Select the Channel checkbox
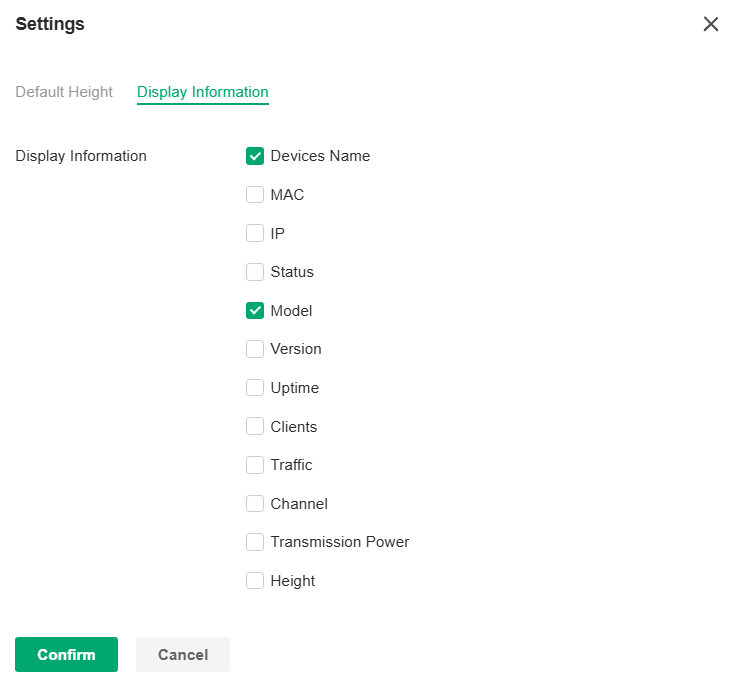This screenshot has width=732, height=680. click(255, 504)
